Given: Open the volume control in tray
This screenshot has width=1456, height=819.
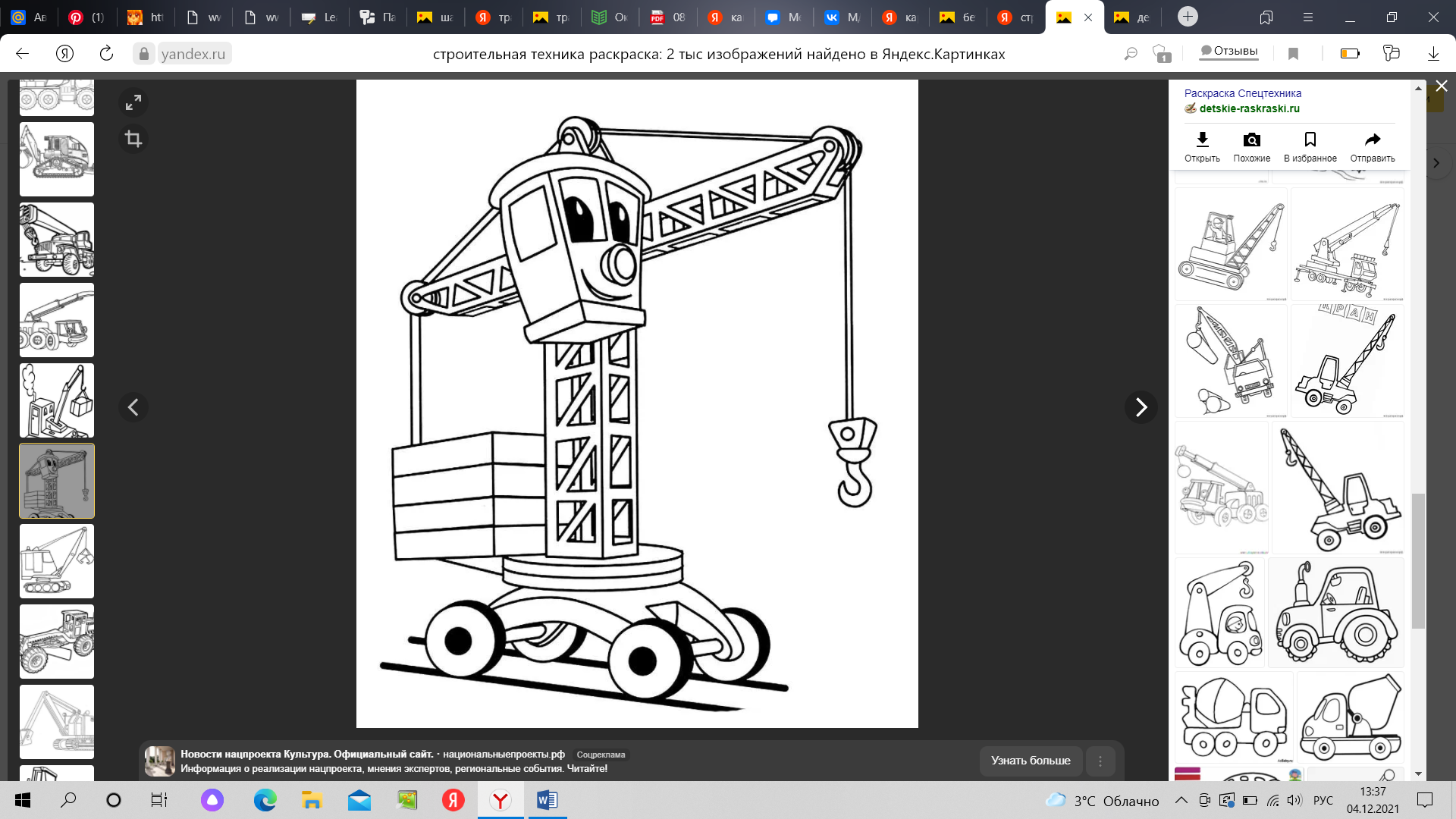Looking at the screenshot, I should (x=1294, y=800).
